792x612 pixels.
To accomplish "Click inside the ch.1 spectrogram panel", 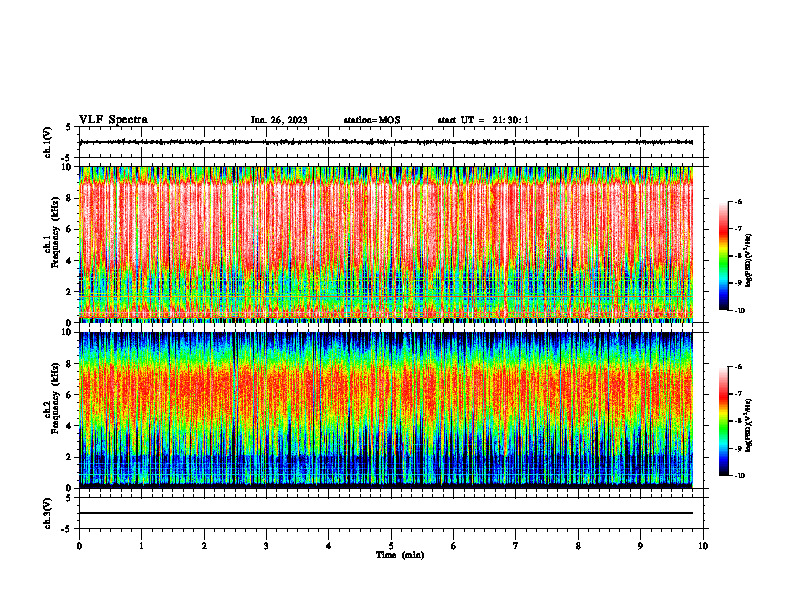I will (x=386, y=244).
